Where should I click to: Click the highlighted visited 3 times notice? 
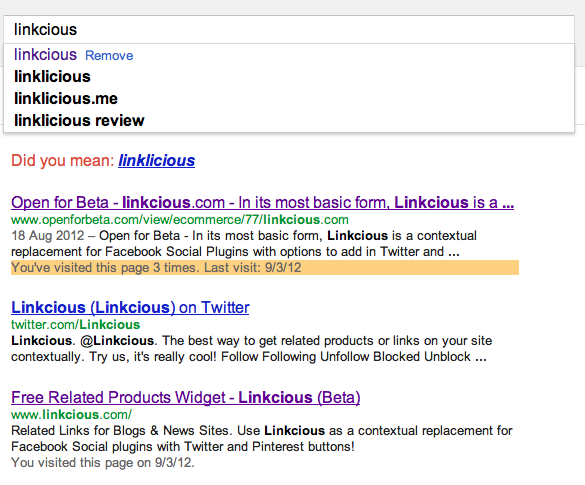pos(265,267)
